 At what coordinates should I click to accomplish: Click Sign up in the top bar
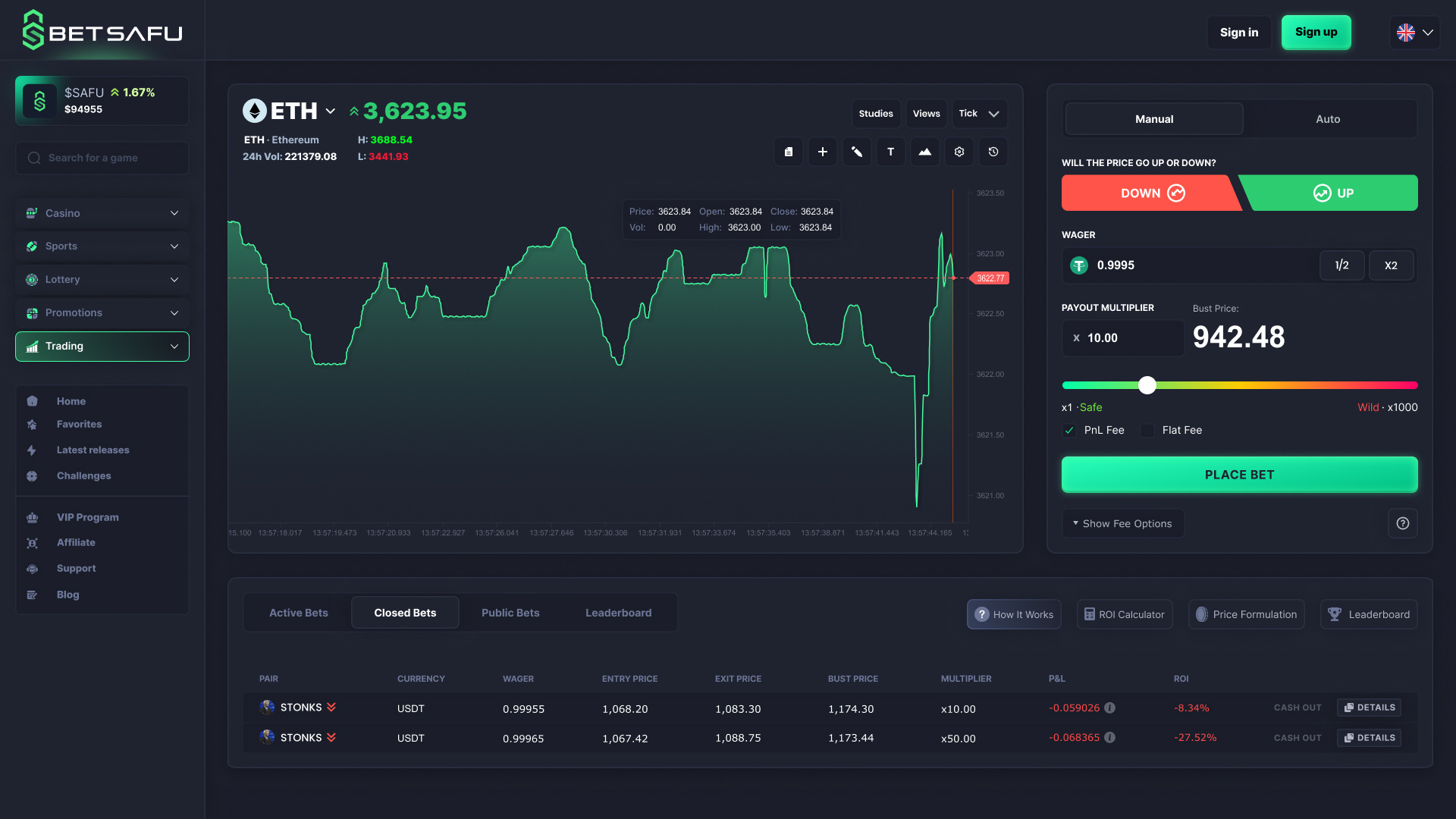(1316, 32)
